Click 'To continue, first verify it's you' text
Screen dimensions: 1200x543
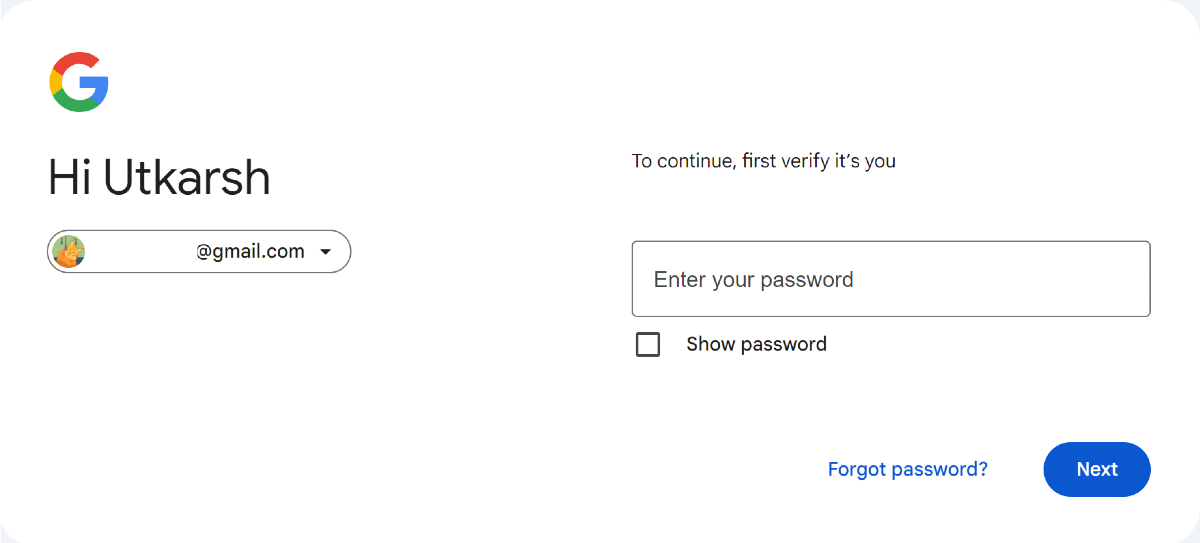[x=763, y=161]
